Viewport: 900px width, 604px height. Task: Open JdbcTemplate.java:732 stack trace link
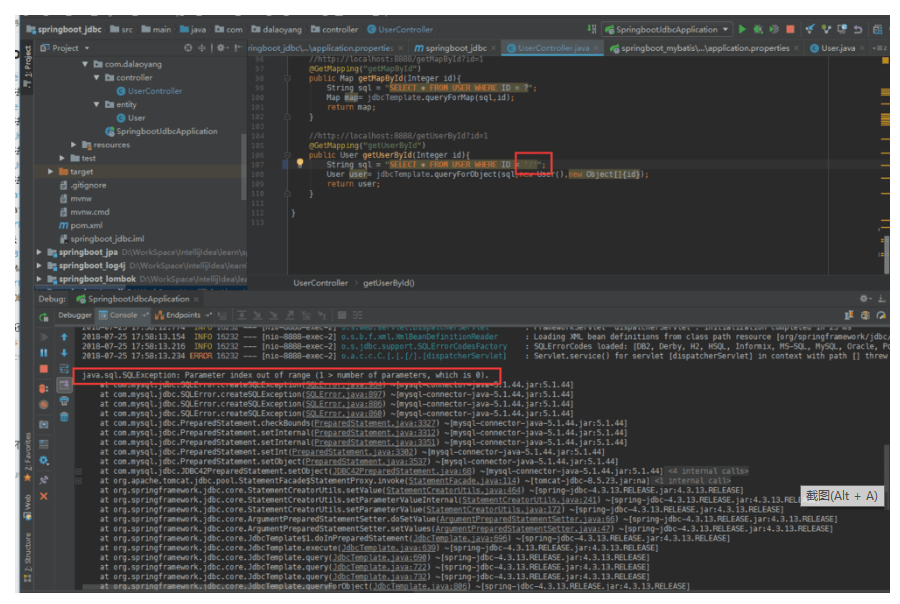coord(380,577)
